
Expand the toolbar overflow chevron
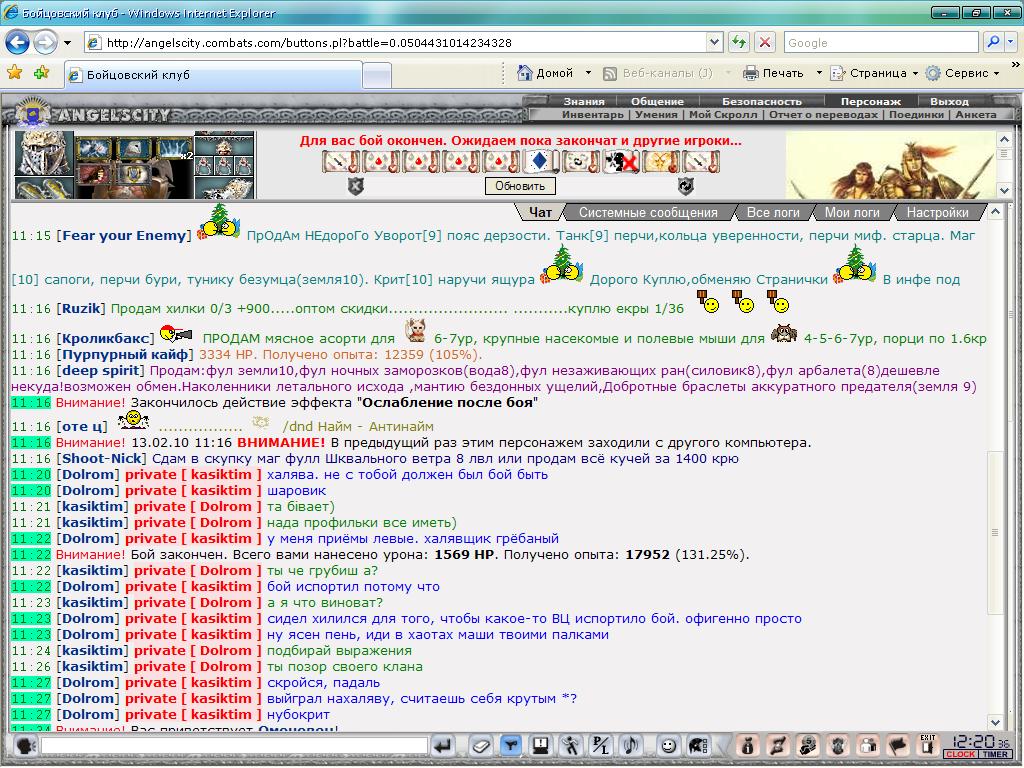pyautogui.click(x=1016, y=65)
